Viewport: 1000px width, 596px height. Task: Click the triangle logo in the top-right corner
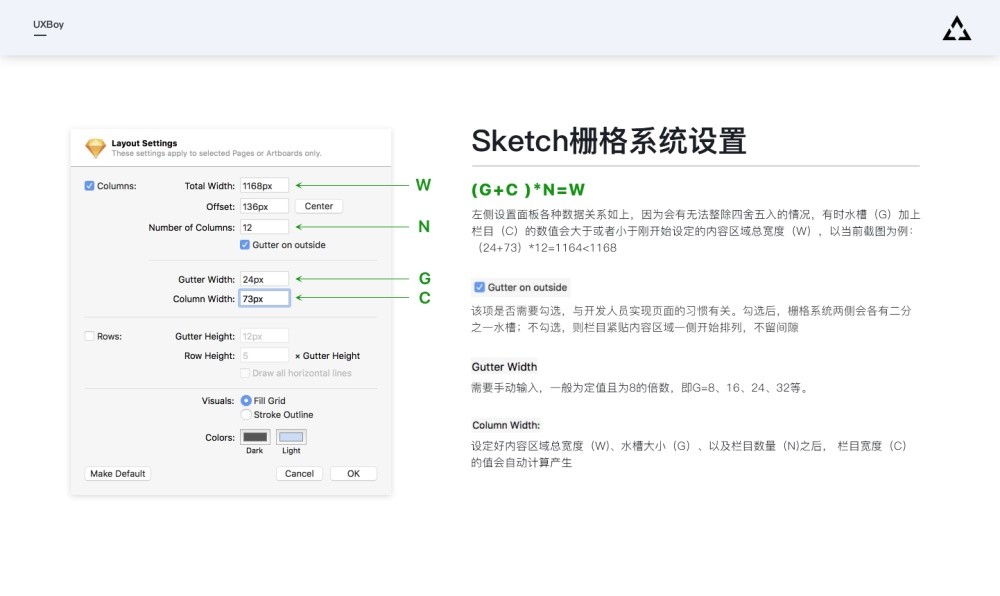[956, 30]
